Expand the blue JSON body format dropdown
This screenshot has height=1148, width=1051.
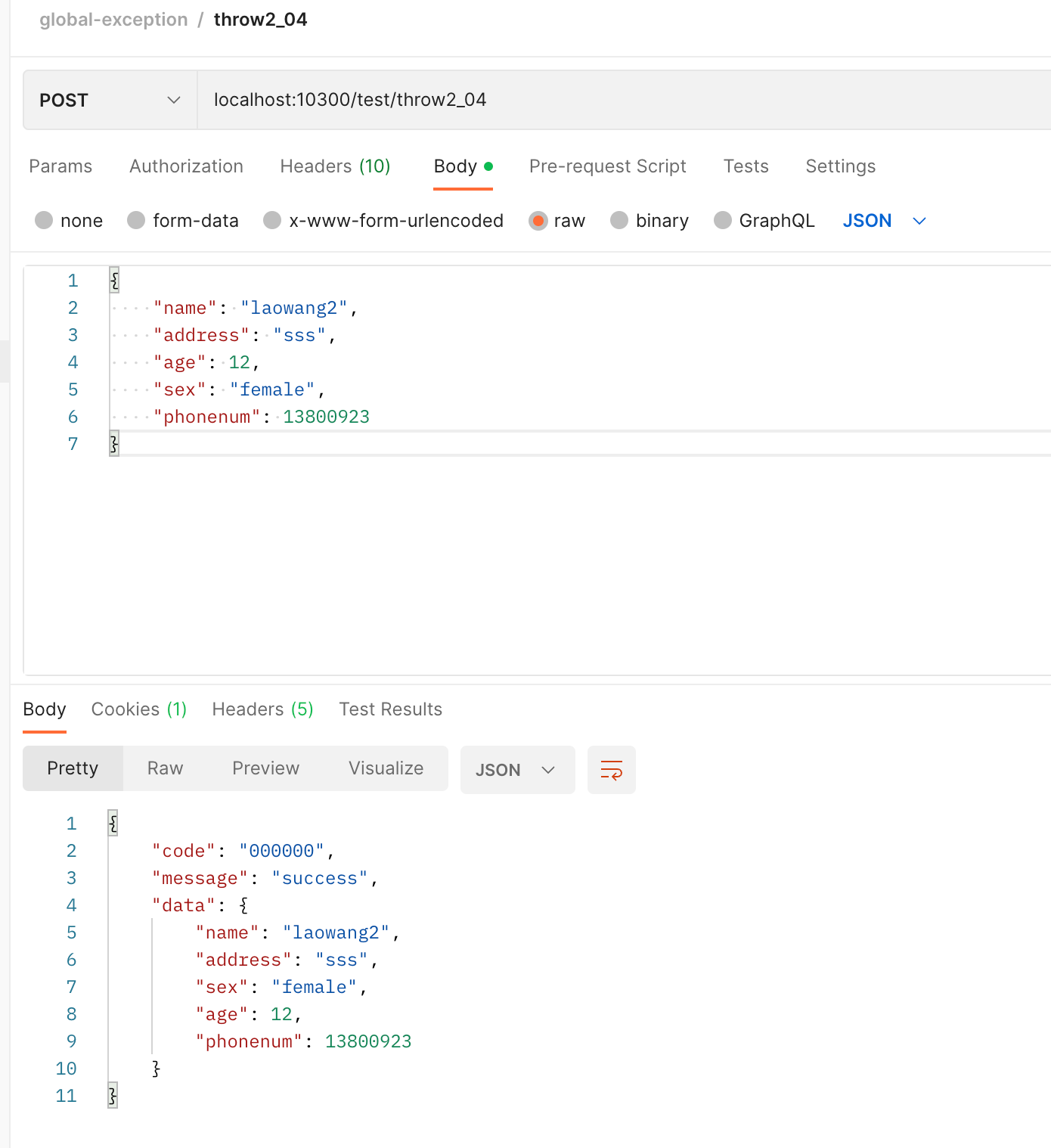pyautogui.click(x=883, y=221)
